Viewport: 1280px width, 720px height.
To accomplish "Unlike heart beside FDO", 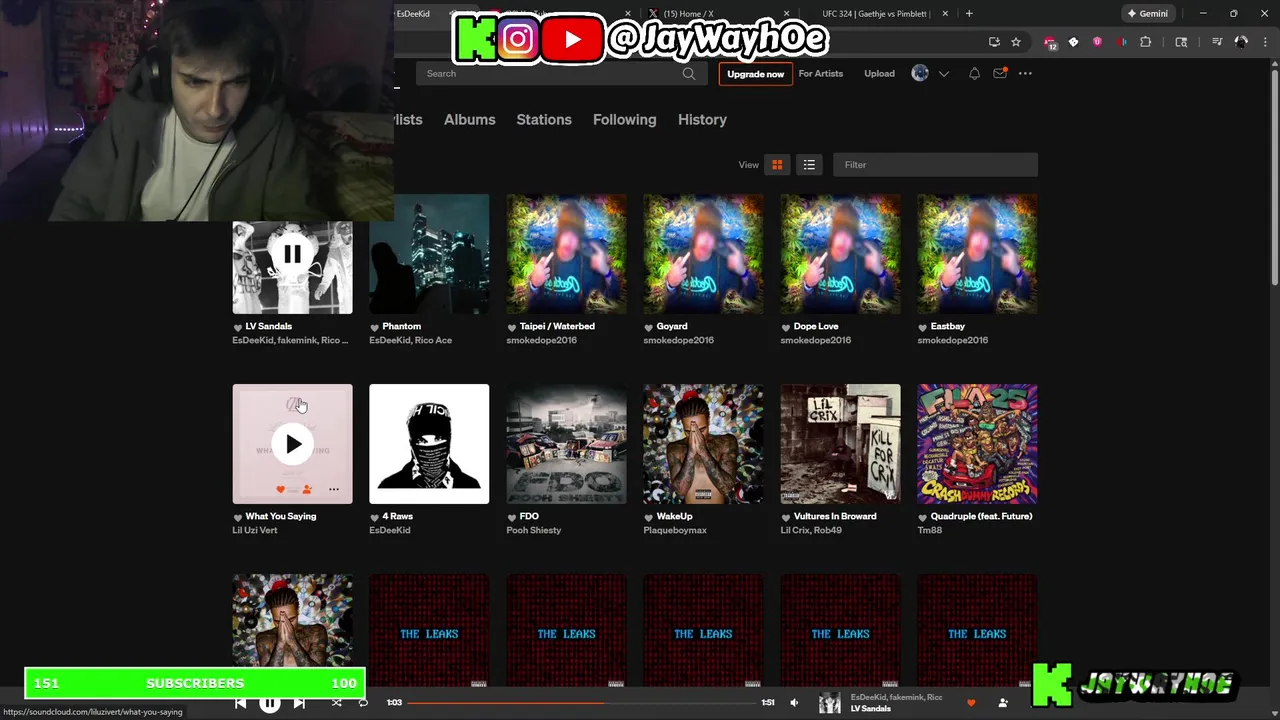I will (512, 517).
